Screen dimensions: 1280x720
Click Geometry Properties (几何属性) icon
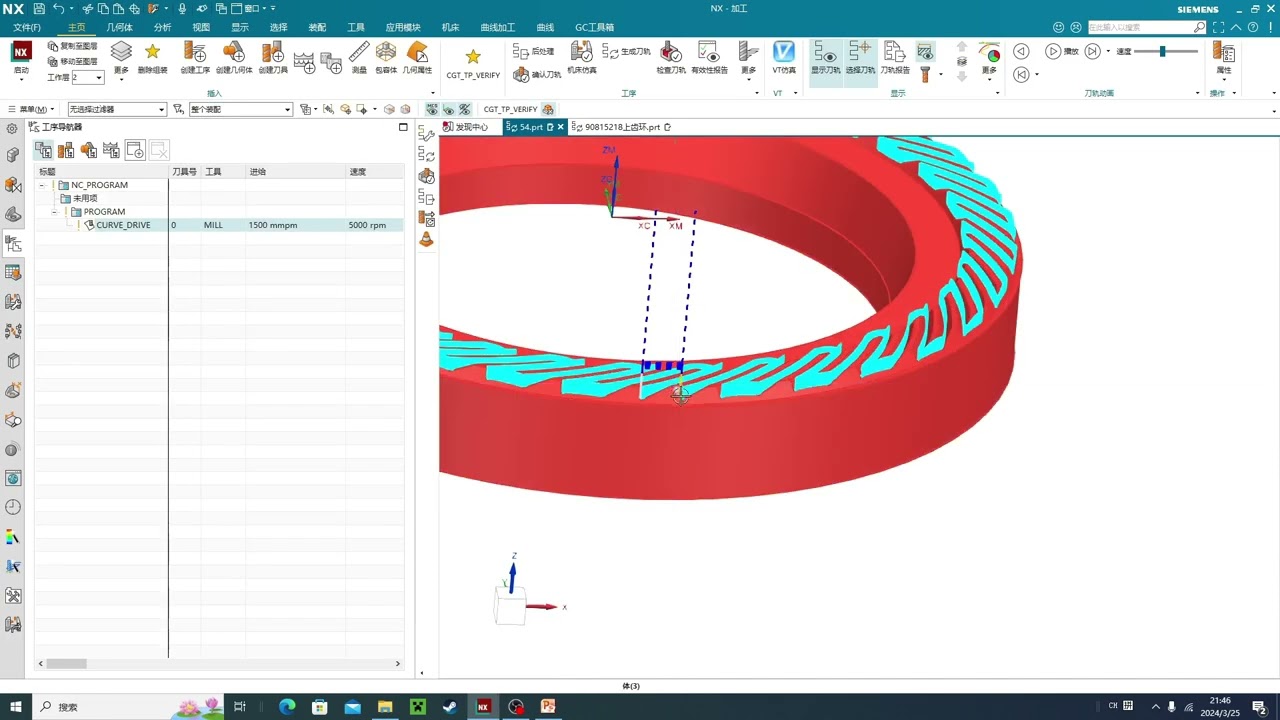coord(417,52)
